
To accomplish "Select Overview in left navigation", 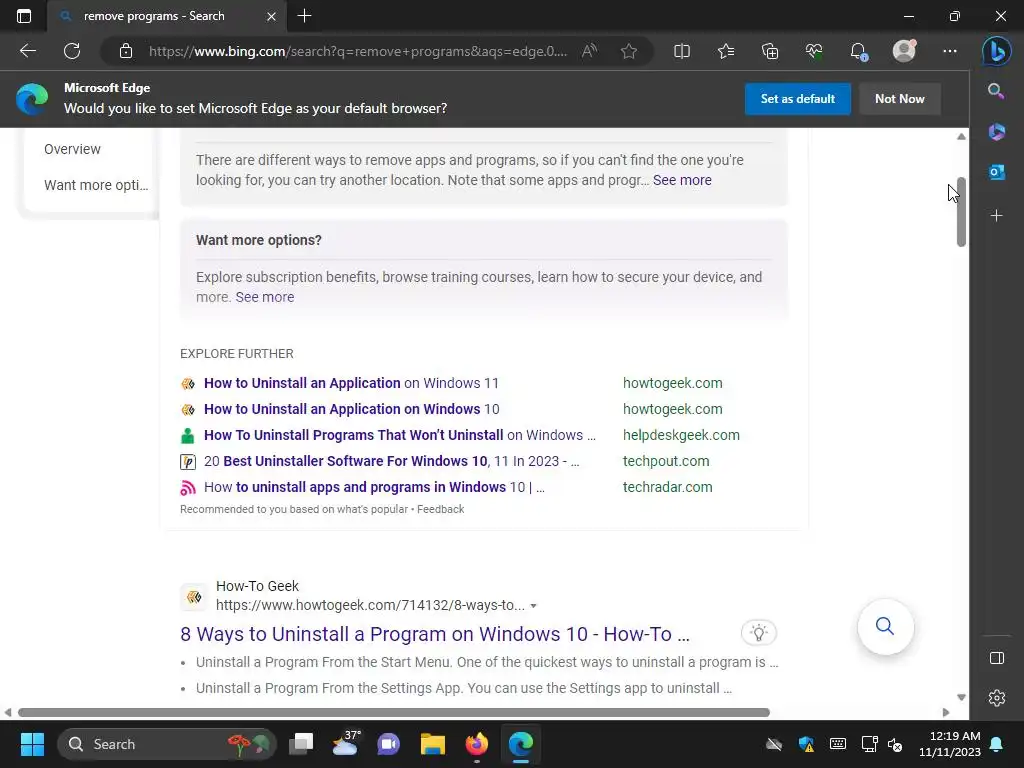I will [x=72, y=149].
